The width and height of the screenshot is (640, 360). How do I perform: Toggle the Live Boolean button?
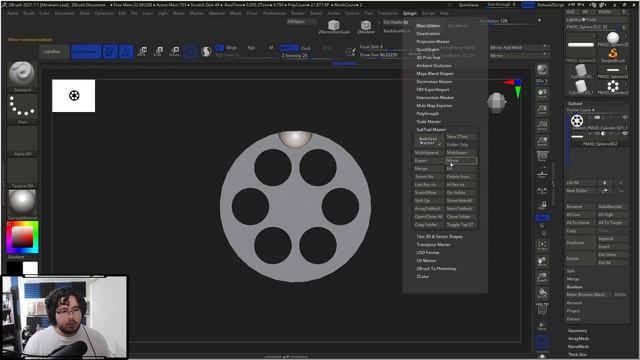(x=86, y=52)
